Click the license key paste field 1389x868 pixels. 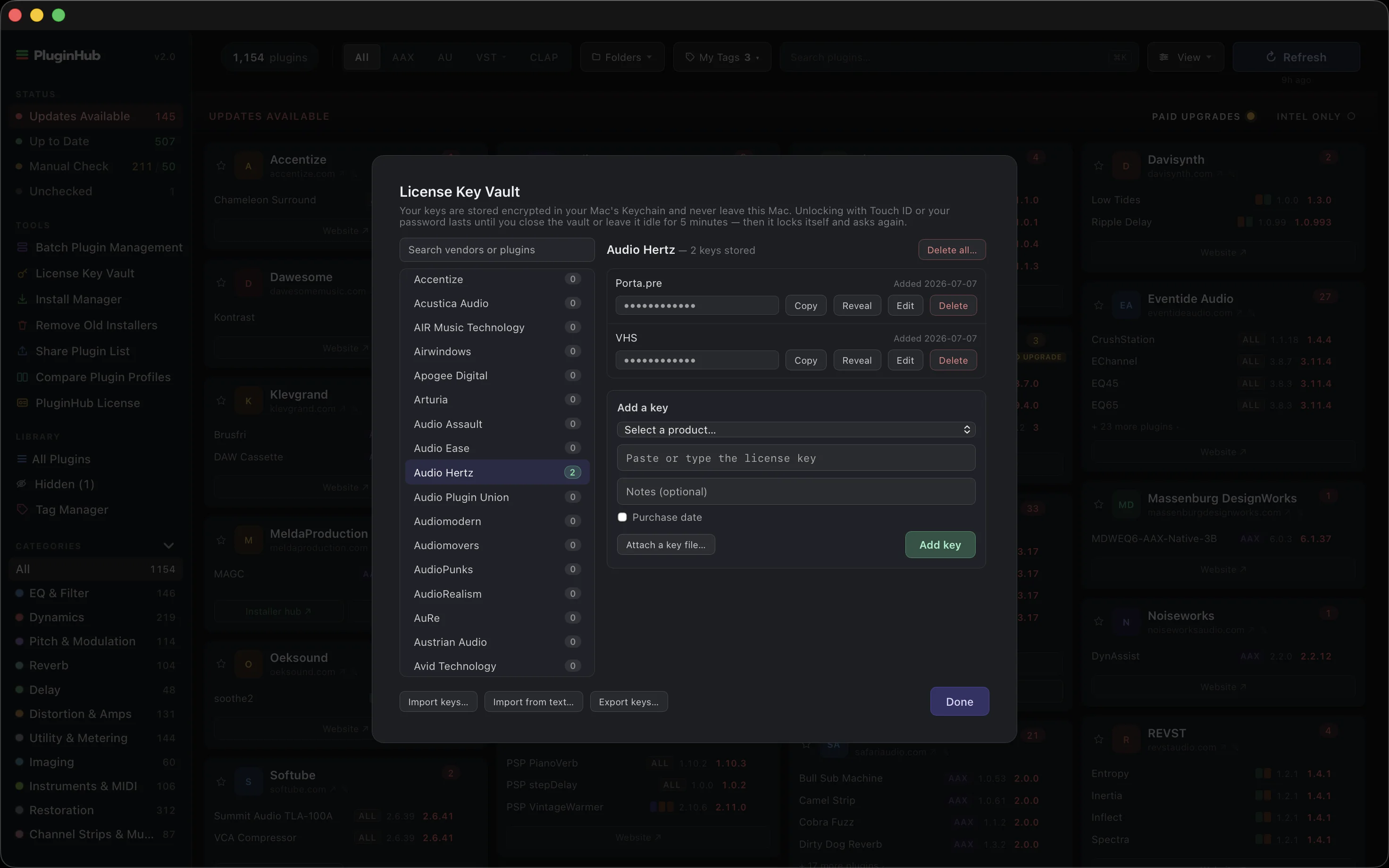point(796,458)
